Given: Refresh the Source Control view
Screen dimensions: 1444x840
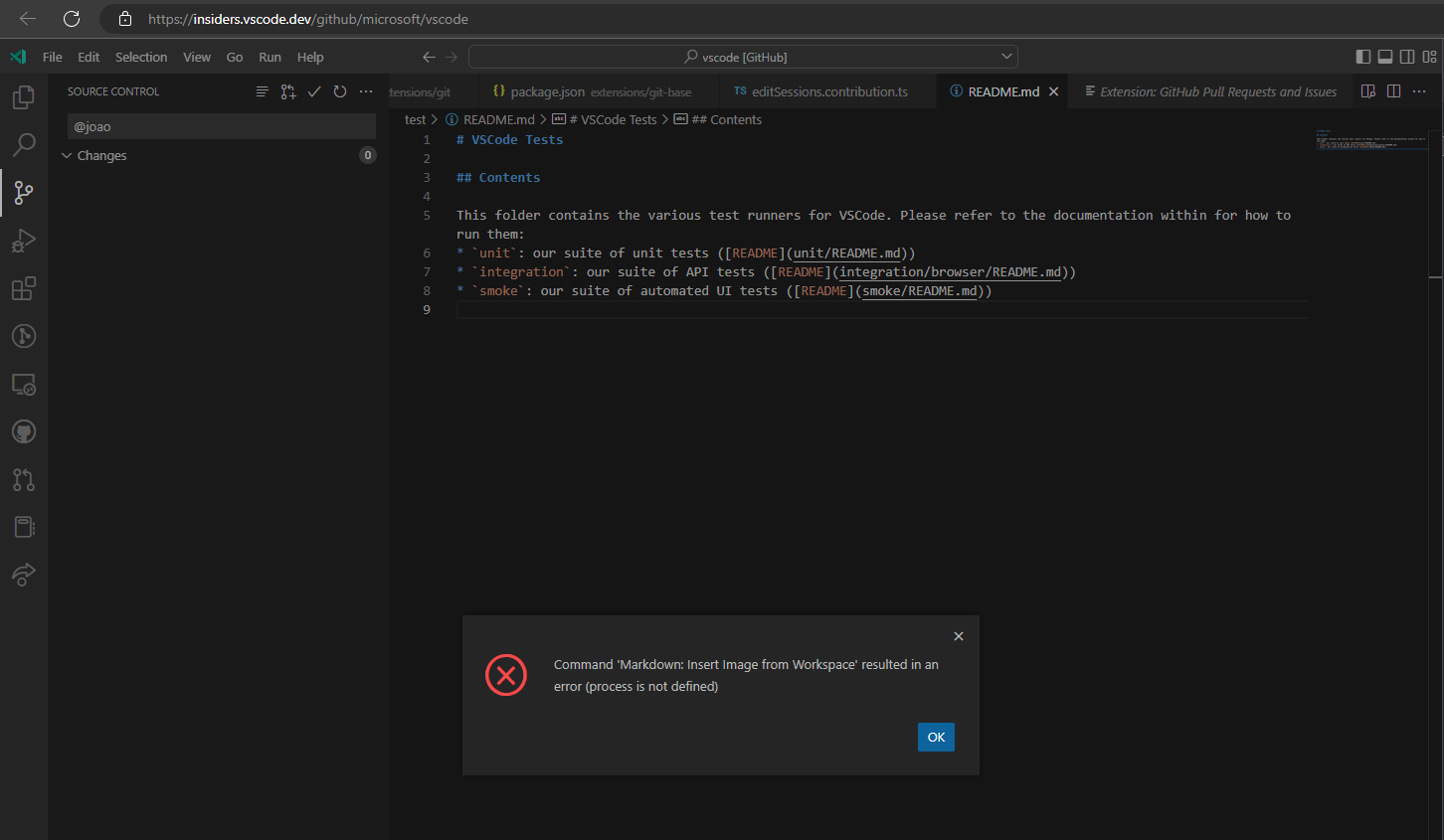Looking at the screenshot, I should 339,90.
